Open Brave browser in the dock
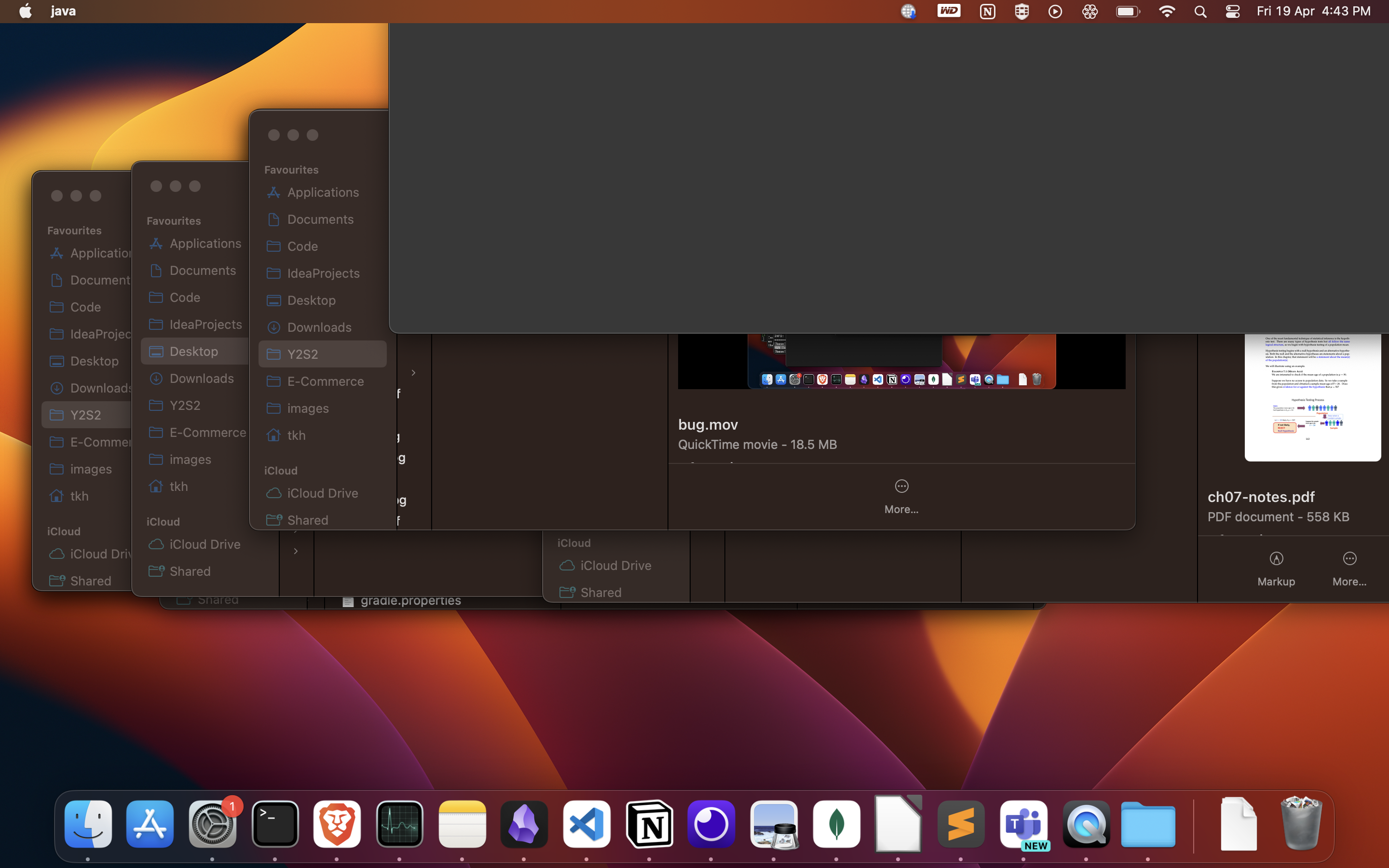Image resolution: width=1389 pixels, height=868 pixels. (x=337, y=825)
